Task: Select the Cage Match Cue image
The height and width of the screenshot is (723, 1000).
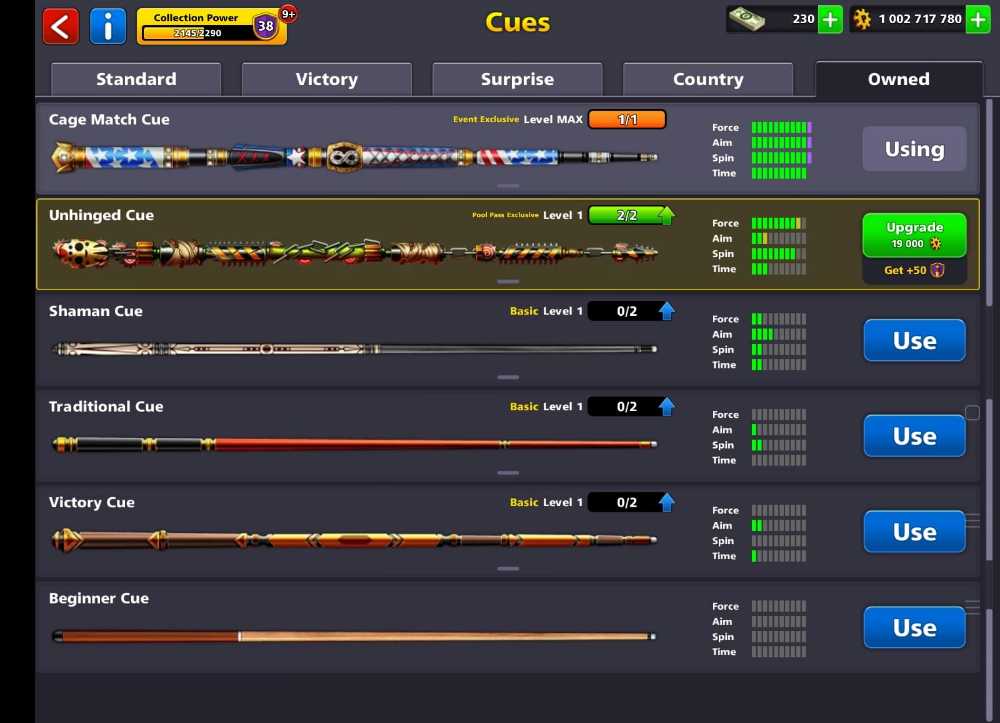Action: (x=355, y=157)
